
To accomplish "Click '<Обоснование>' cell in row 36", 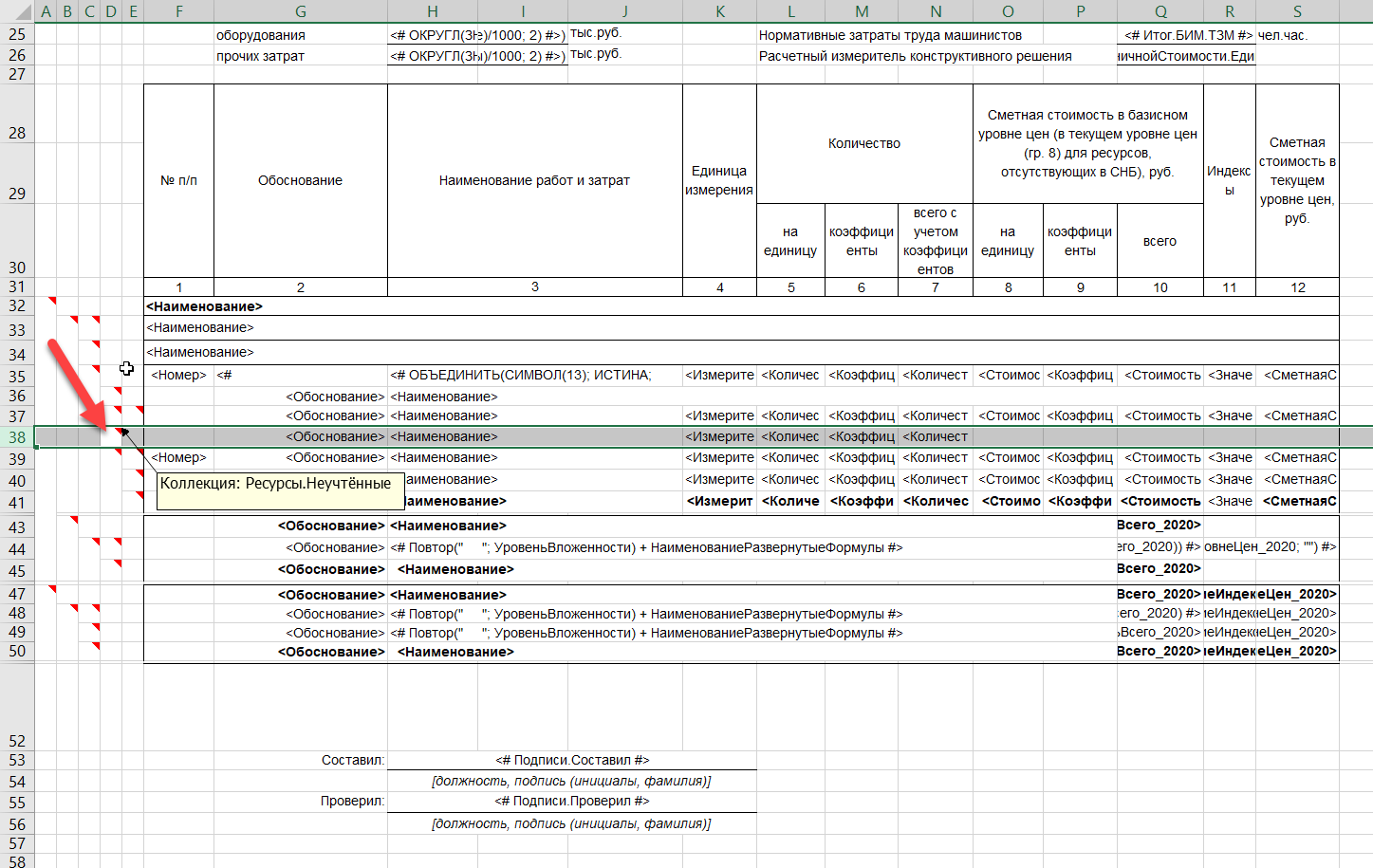I will (301, 397).
